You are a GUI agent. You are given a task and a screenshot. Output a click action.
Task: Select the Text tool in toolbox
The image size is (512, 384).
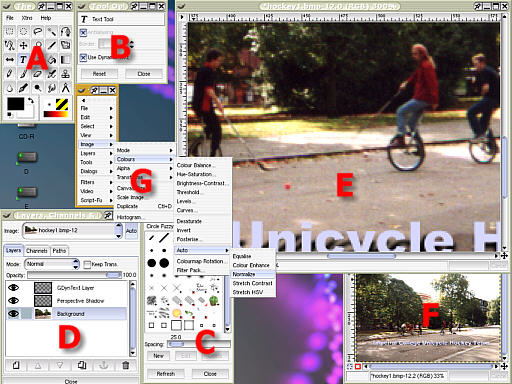coord(23,59)
